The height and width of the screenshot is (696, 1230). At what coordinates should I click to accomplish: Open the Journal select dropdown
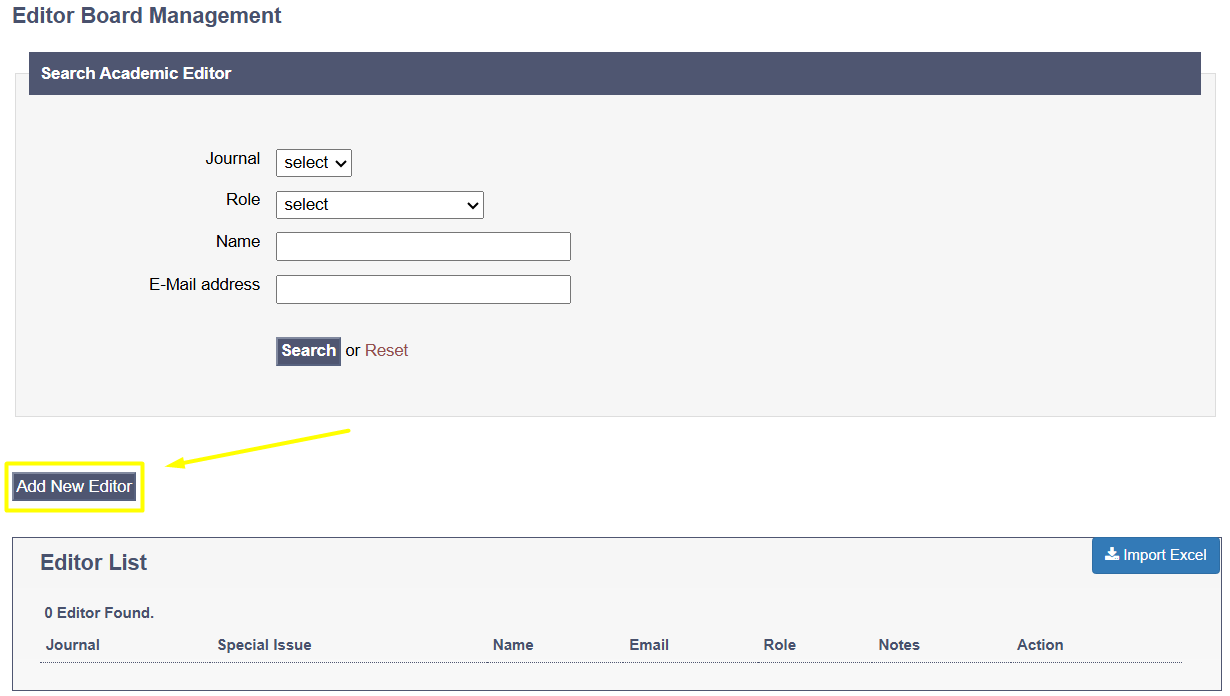click(313, 163)
